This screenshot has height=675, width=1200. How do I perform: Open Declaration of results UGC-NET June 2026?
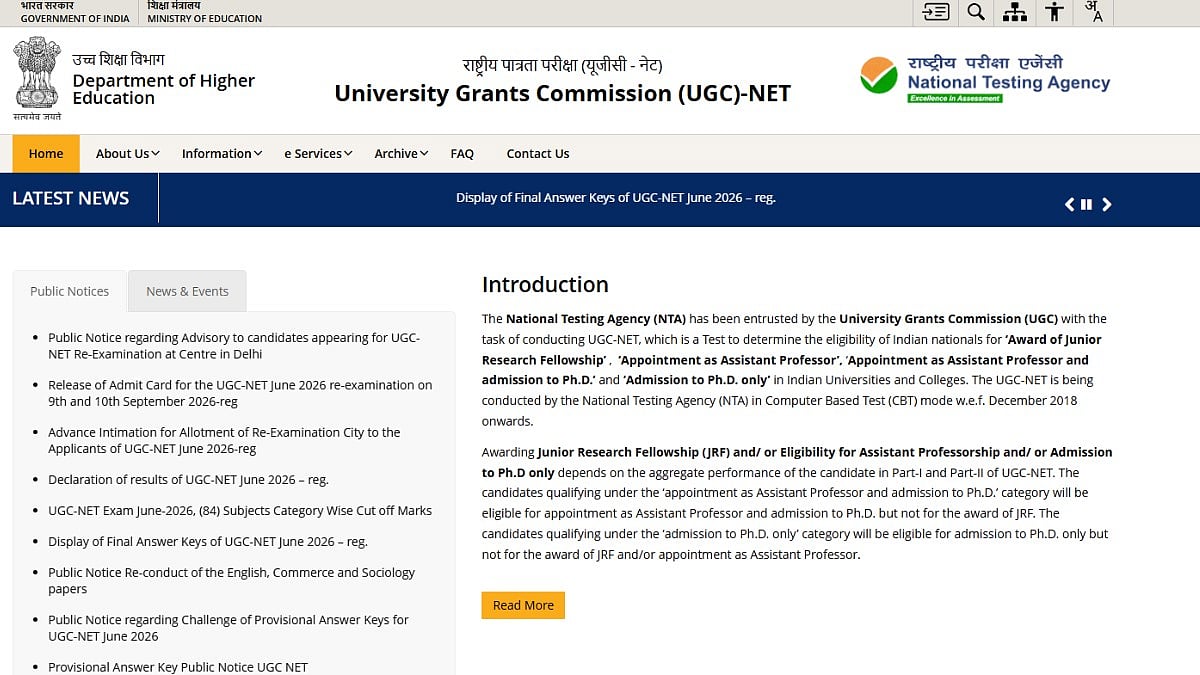pos(188,479)
